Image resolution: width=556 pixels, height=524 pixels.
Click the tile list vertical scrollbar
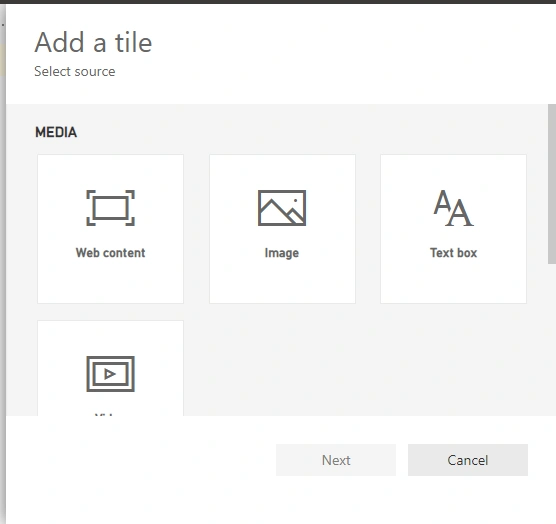pyautogui.click(x=552, y=184)
